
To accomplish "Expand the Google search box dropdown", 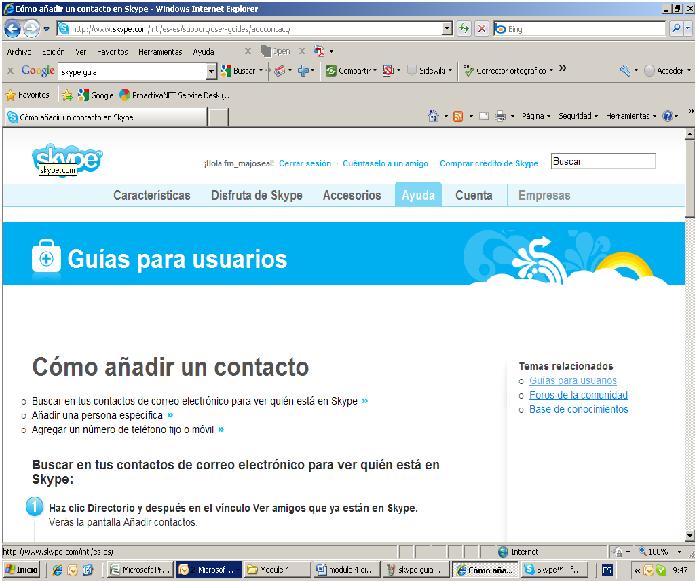I will [211, 71].
